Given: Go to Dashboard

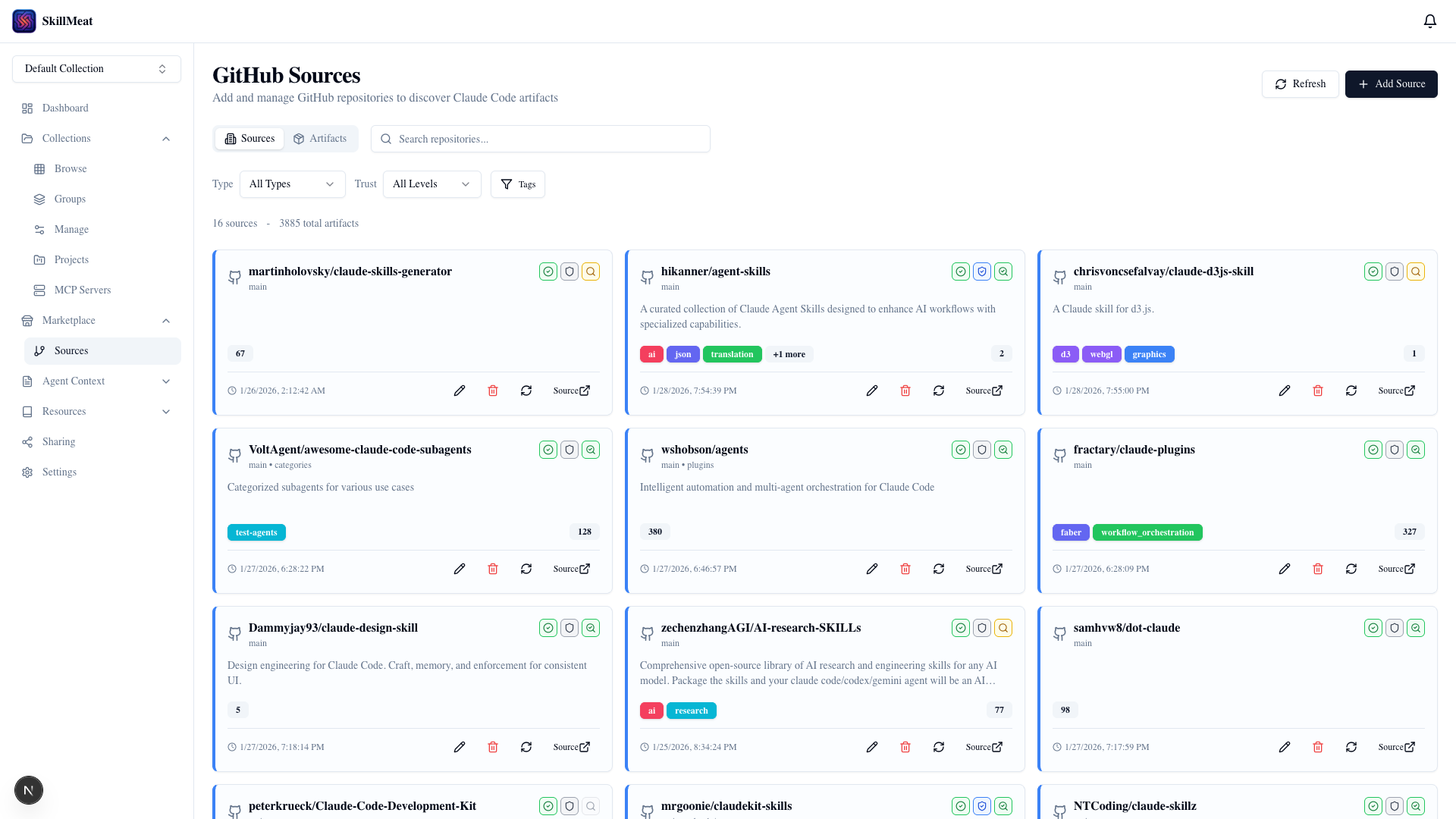Looking at the screenshot, I should click(x=96, y=108).
